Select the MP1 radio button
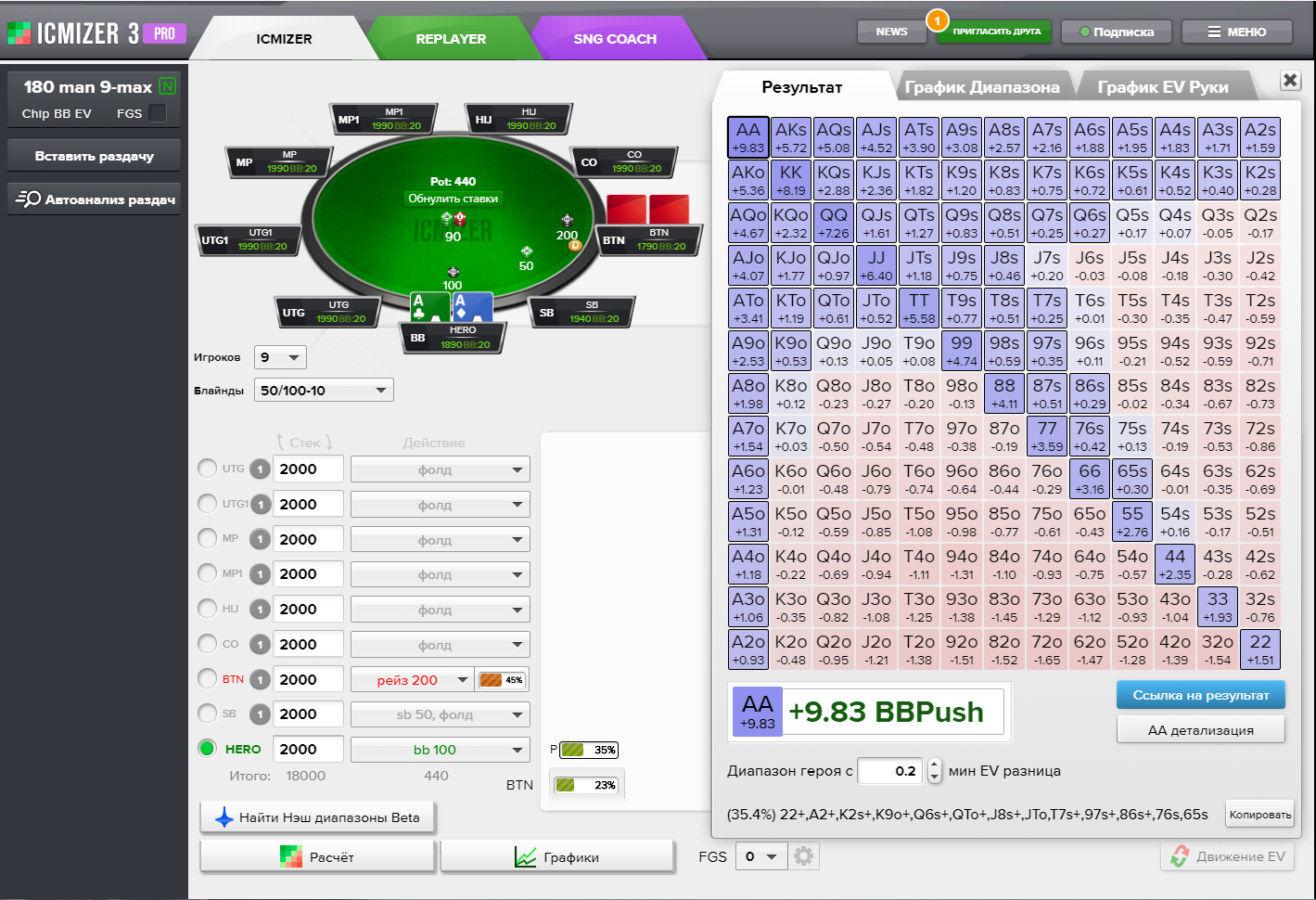Screen dimensions: 1316x900 pyautogui.click(x=208, y=573)
